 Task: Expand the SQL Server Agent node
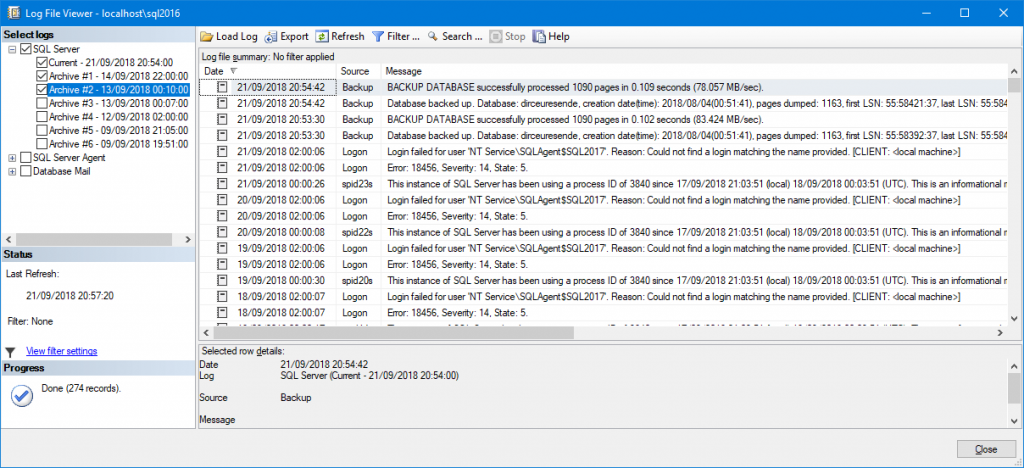(x=12, y=158)
